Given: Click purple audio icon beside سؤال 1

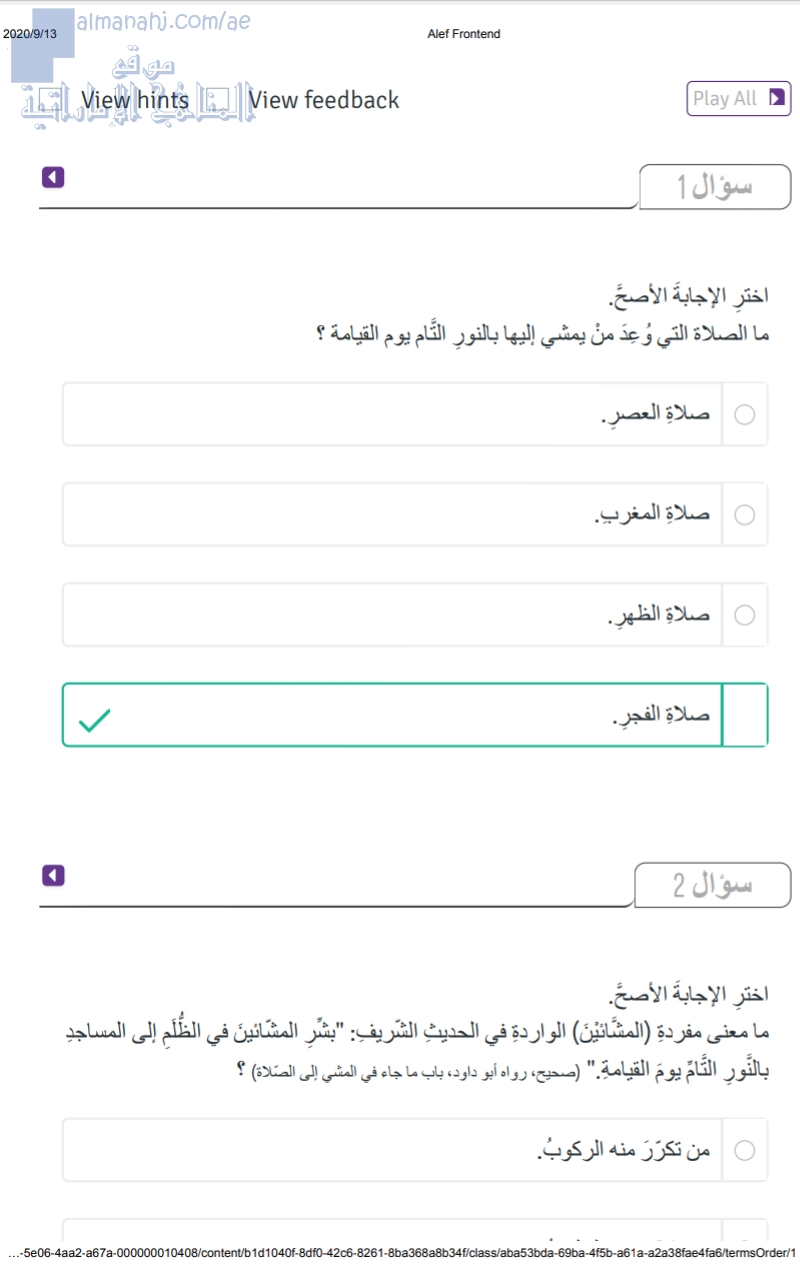Looking at the screenshot, I should tap(53, 178).
